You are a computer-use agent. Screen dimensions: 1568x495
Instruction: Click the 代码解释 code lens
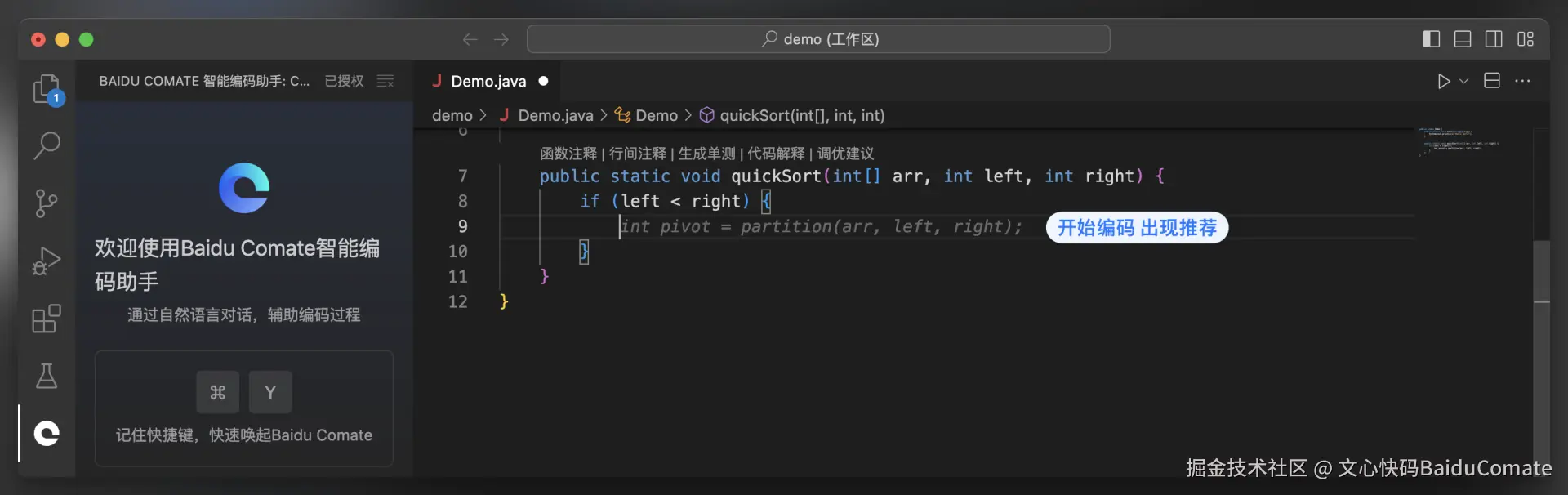coord(777,154)
